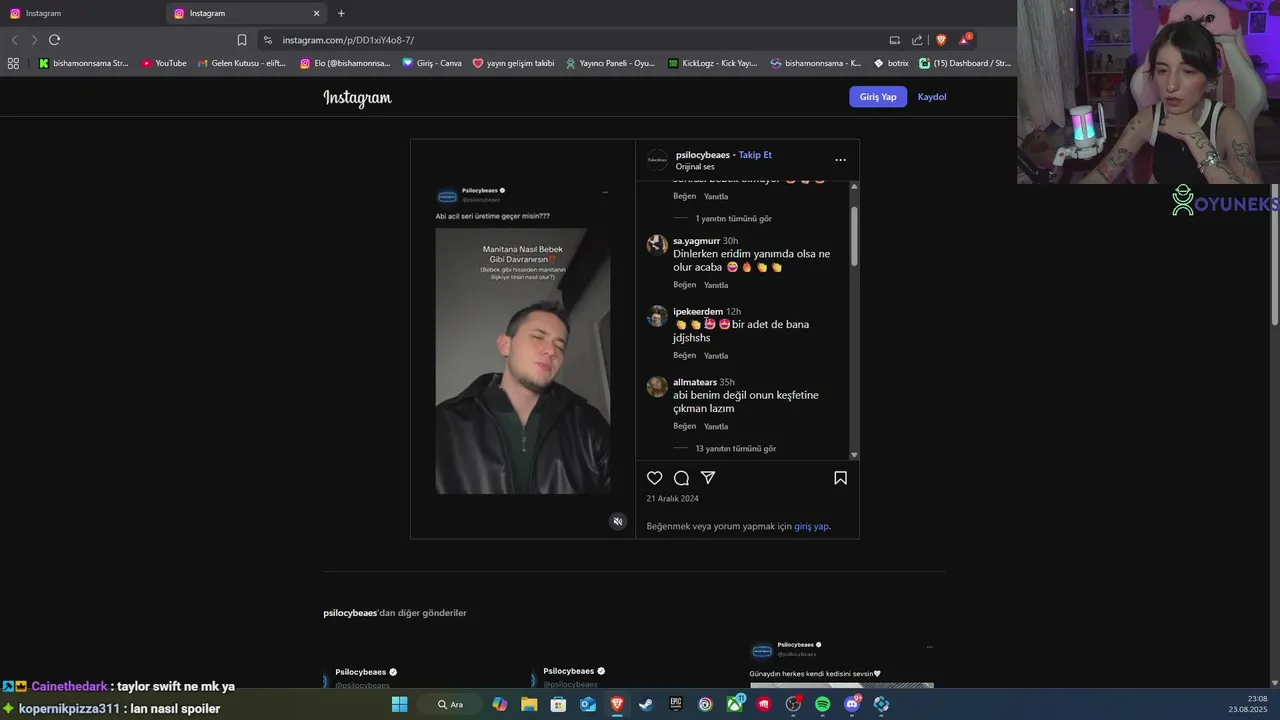Viewport: 1280px width, 720px height.
Task: Click the comments scrollbar down arrow
Action: [854, 455]
